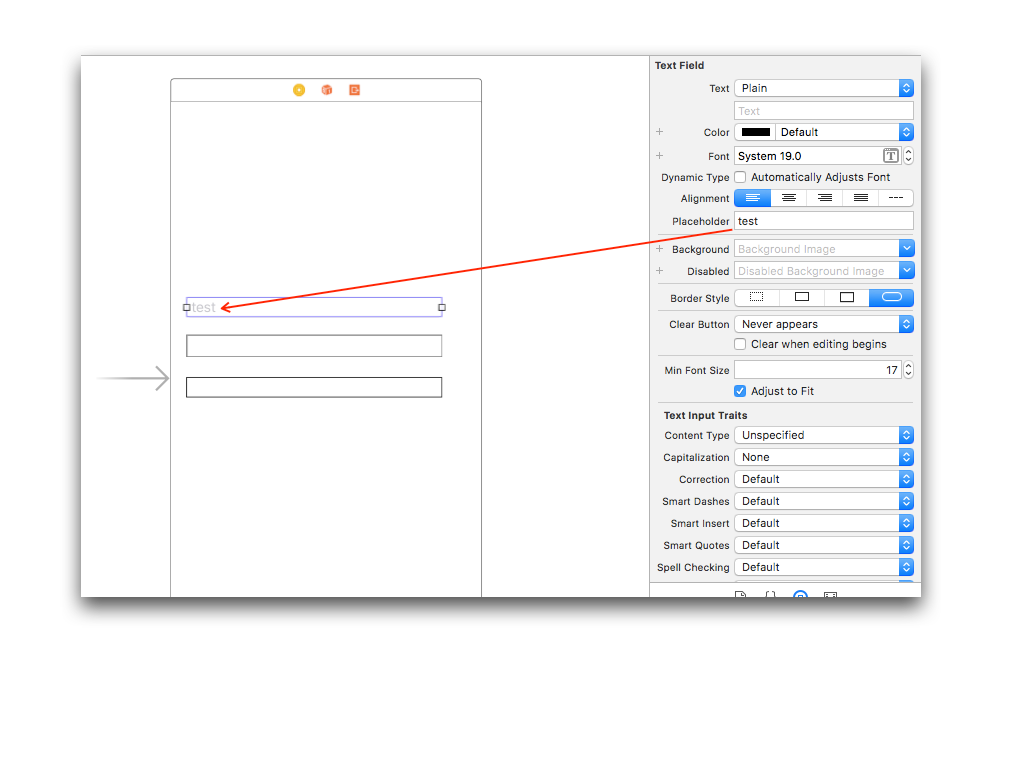The height and width of the screenshot is (768, 1024).
Task: Click the plus next to Color attribute
Action: point(659,131)
